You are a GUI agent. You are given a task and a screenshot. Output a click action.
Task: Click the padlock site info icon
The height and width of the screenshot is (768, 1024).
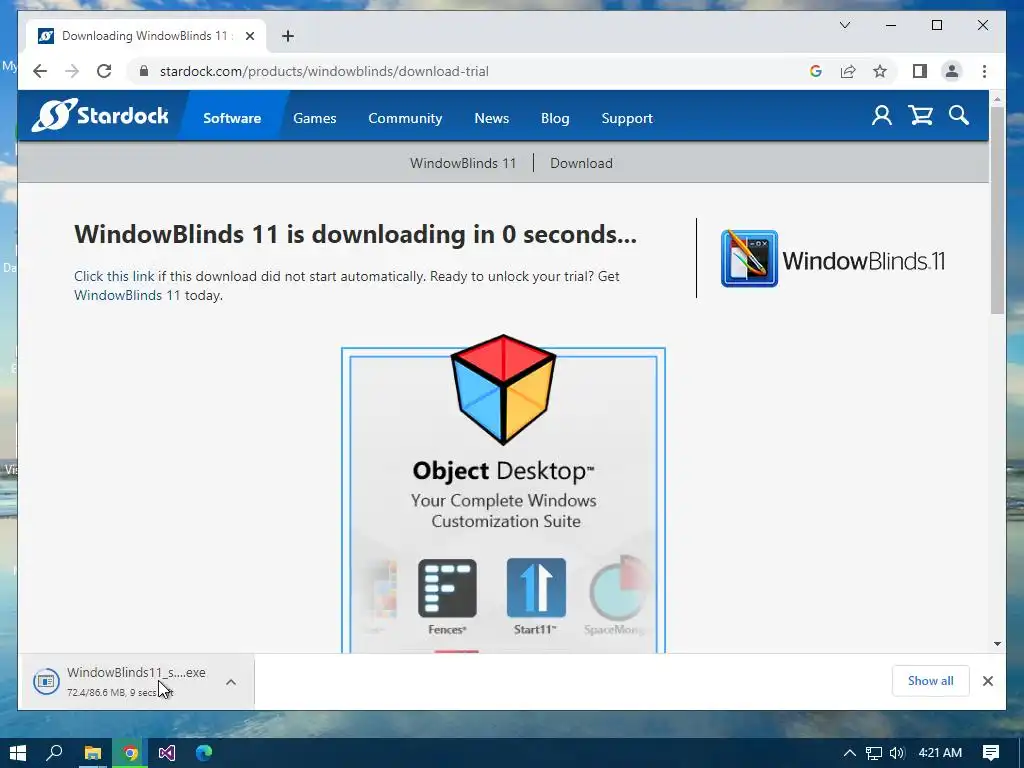pyautogui.click(x=144, y=71)
